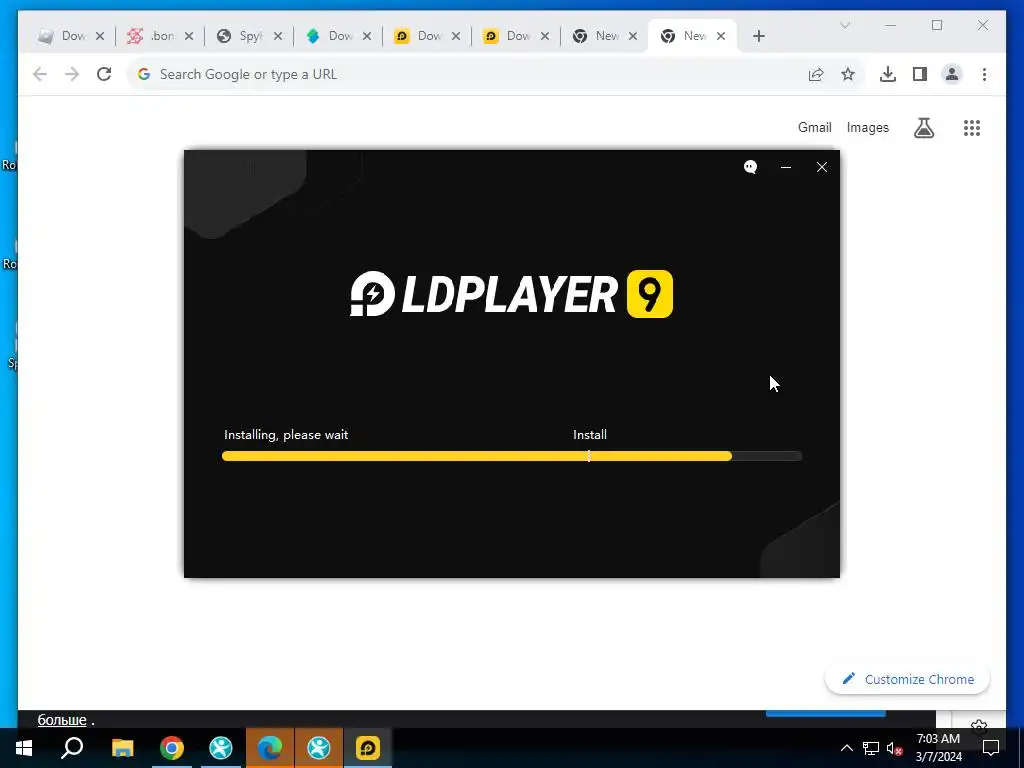Minimize the LDPlayer installer window

point(786,167)
